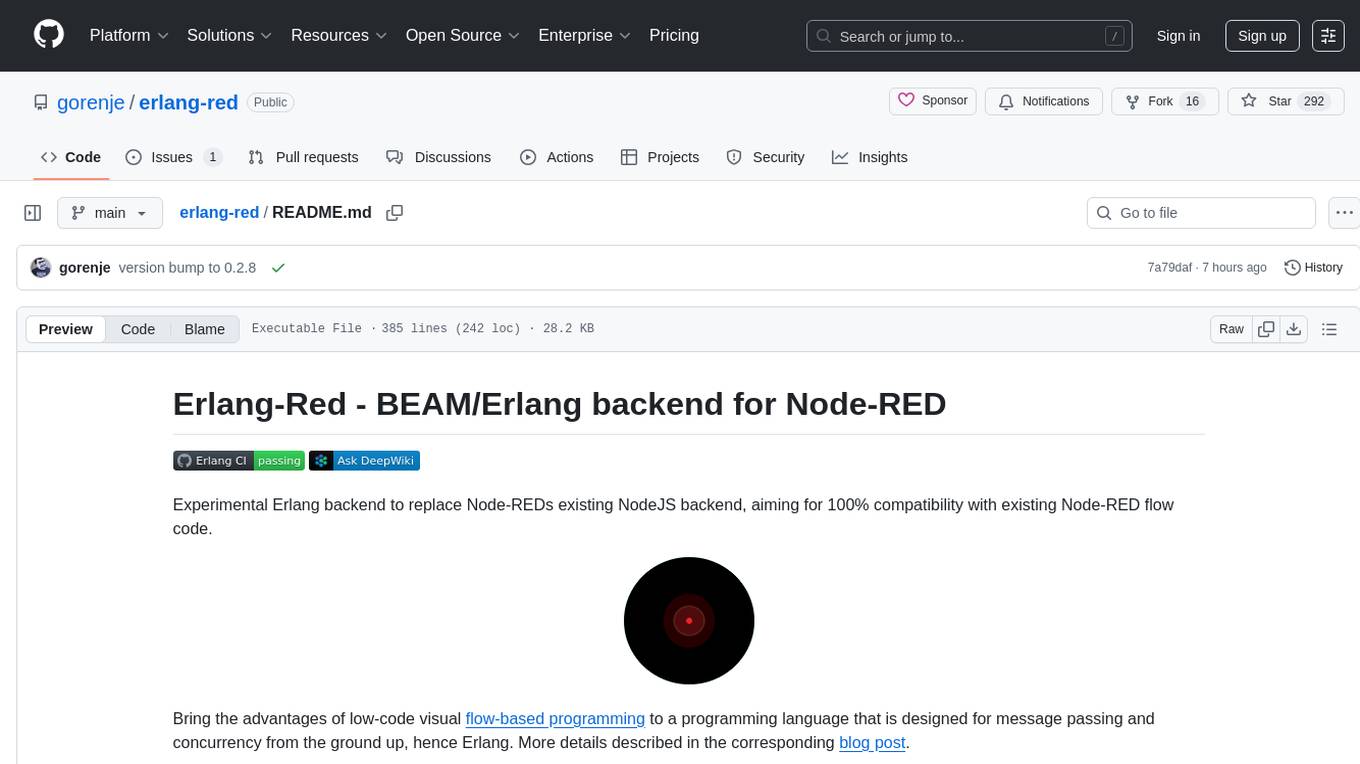This screenshot has width=1360, height=764.
Task: Click the Star count 292
Action: pos(1314,101)
